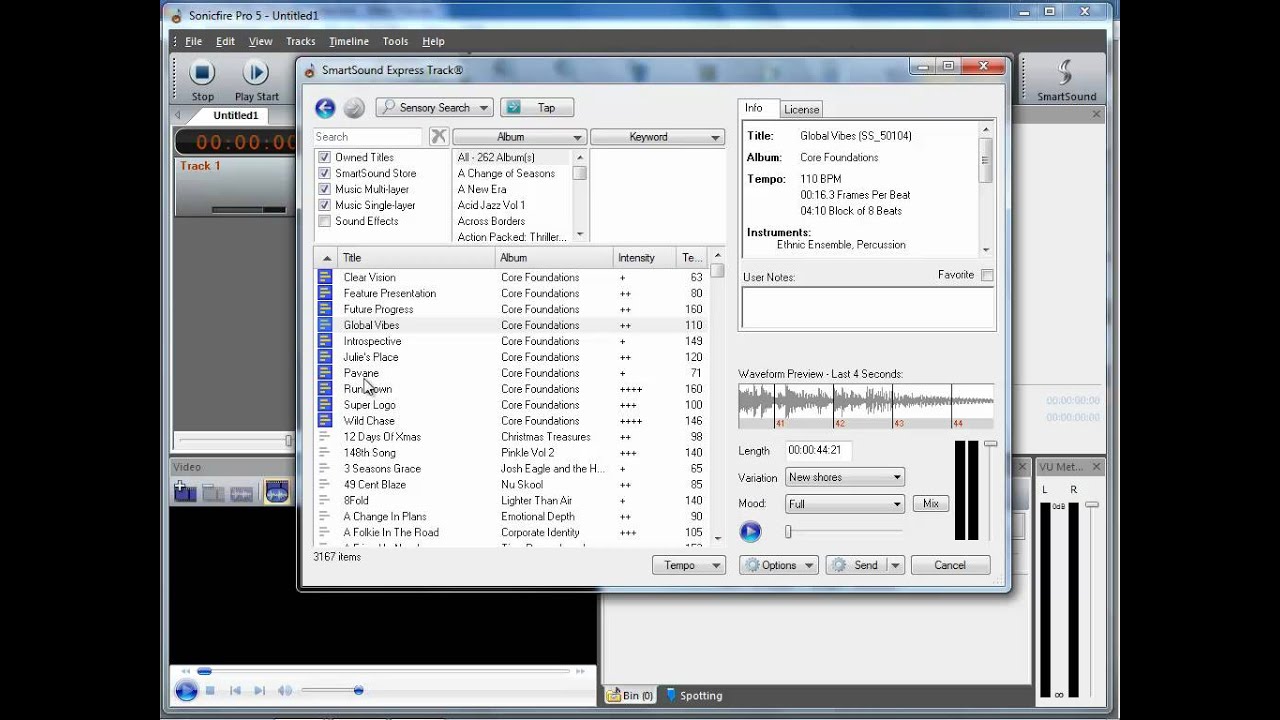Expand the Send button's arrow menu
Viewport: 1280px width, 720px height.
point(895,566)
